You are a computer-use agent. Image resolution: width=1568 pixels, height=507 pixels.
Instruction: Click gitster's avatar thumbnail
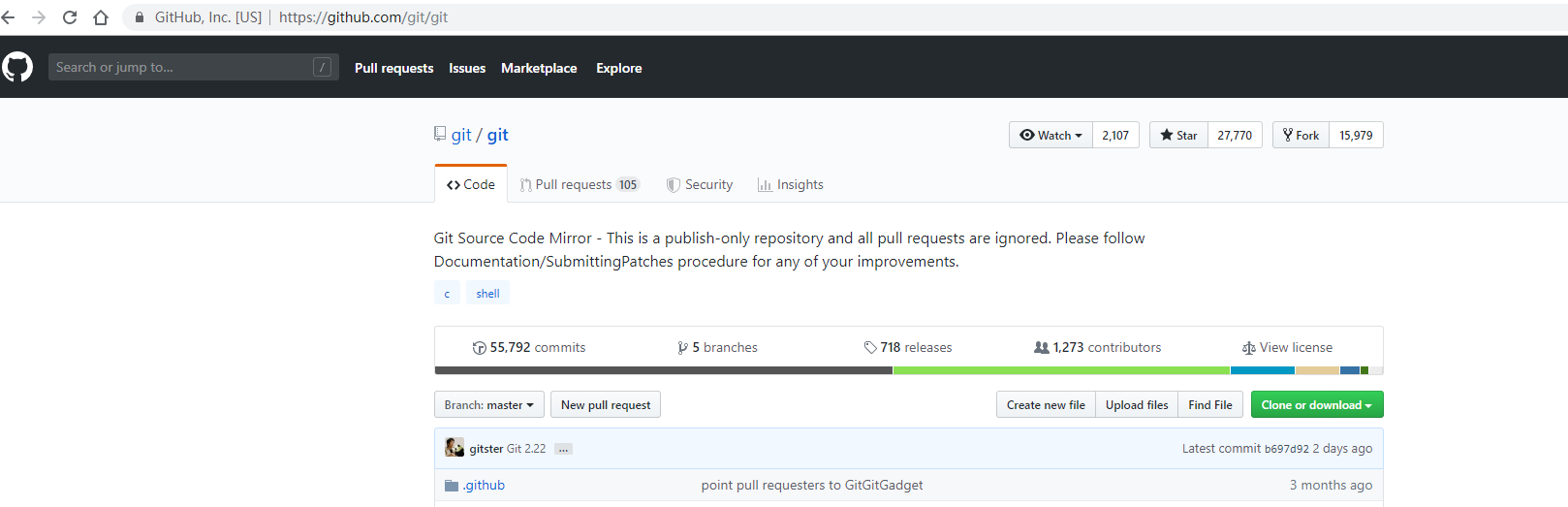455,447
